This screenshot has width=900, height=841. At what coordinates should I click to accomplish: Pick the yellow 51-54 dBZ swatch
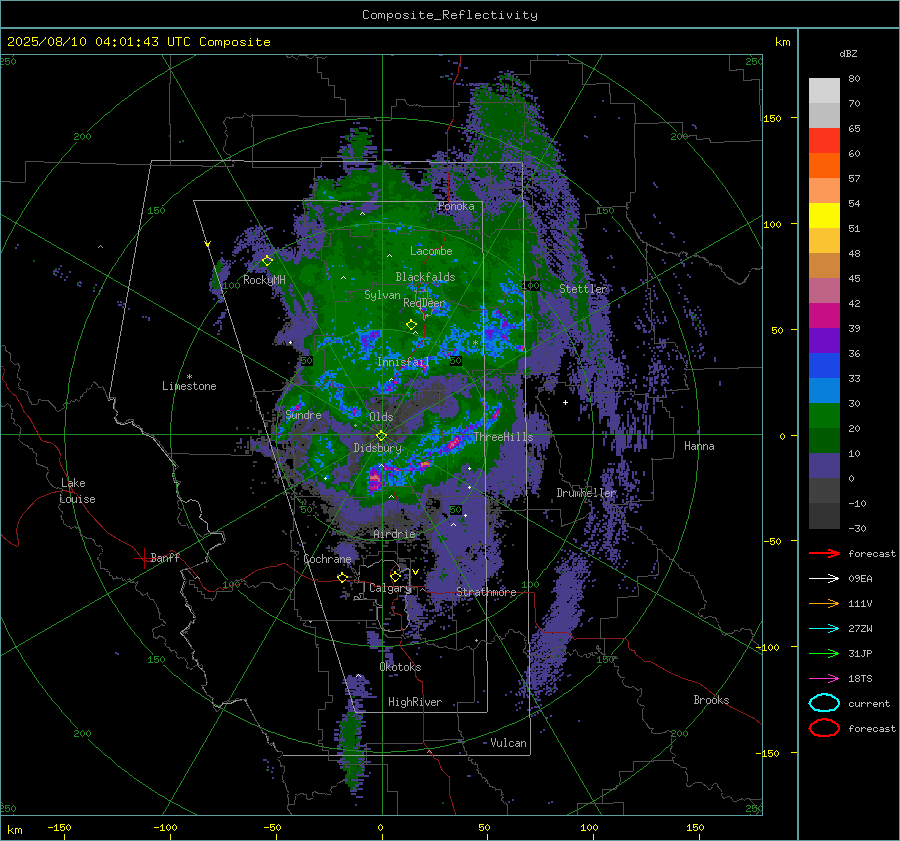824,216
